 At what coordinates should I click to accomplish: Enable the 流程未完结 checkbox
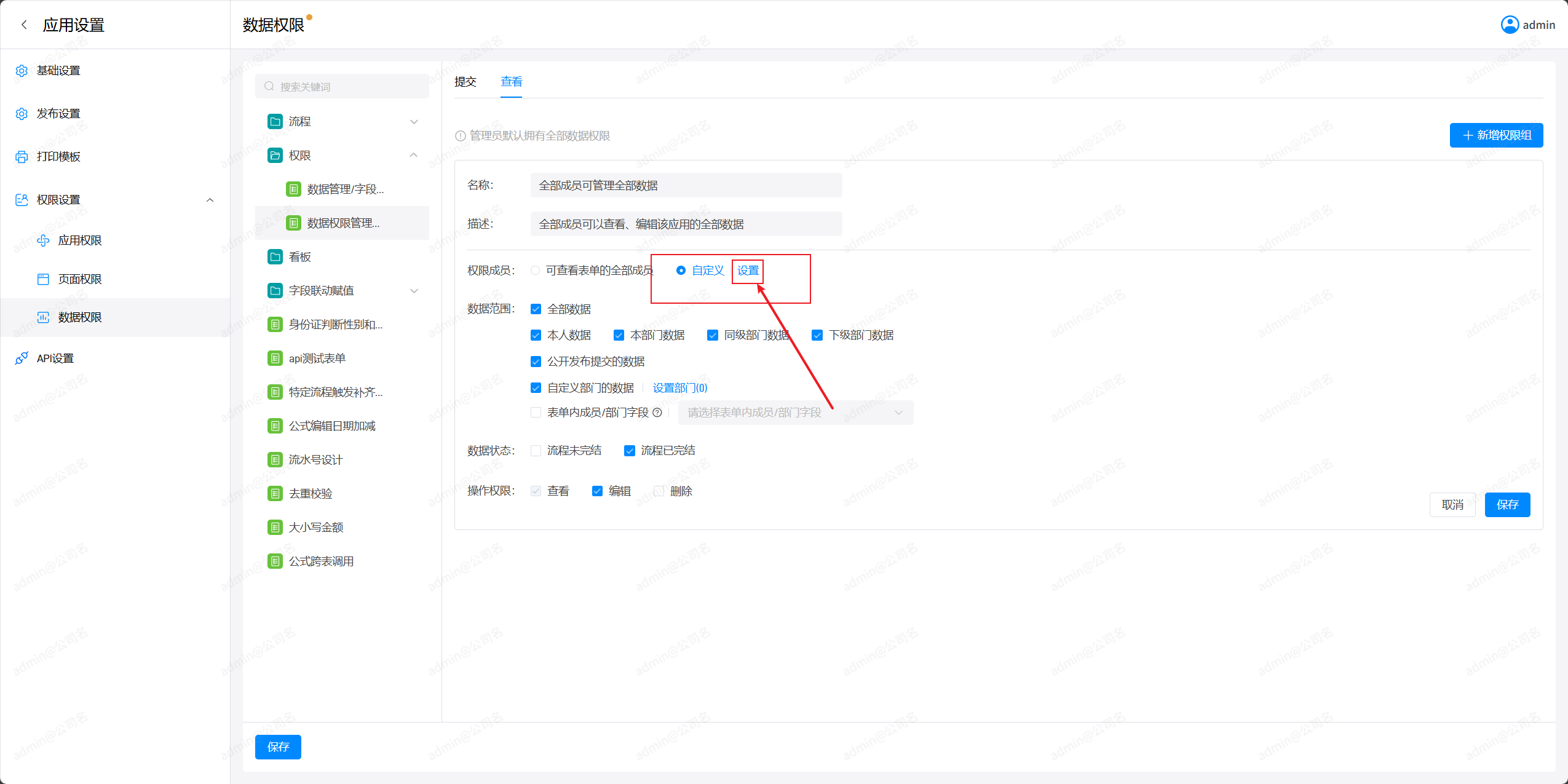tap(536, 451)
